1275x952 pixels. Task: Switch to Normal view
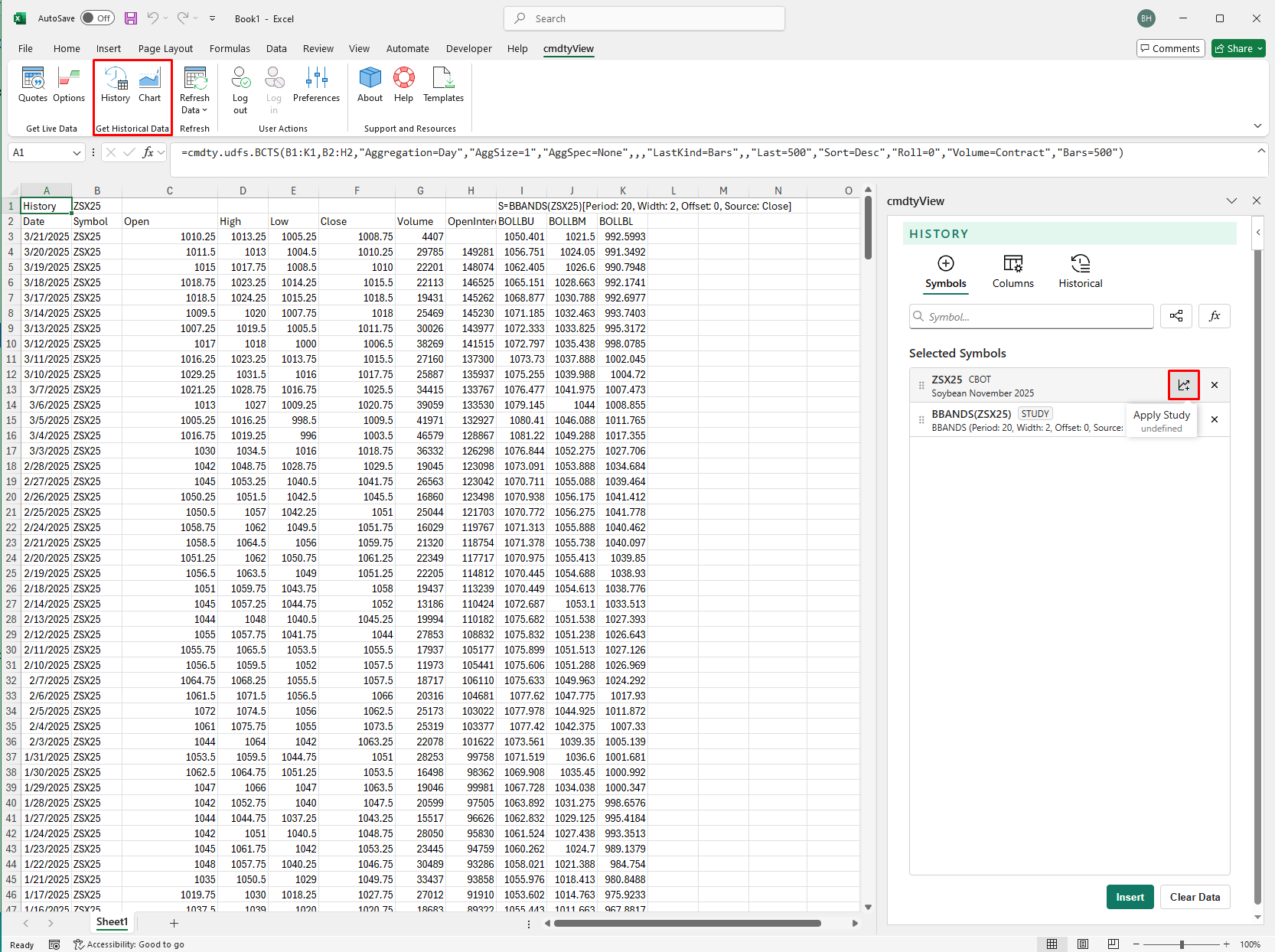coord(1052,944)
